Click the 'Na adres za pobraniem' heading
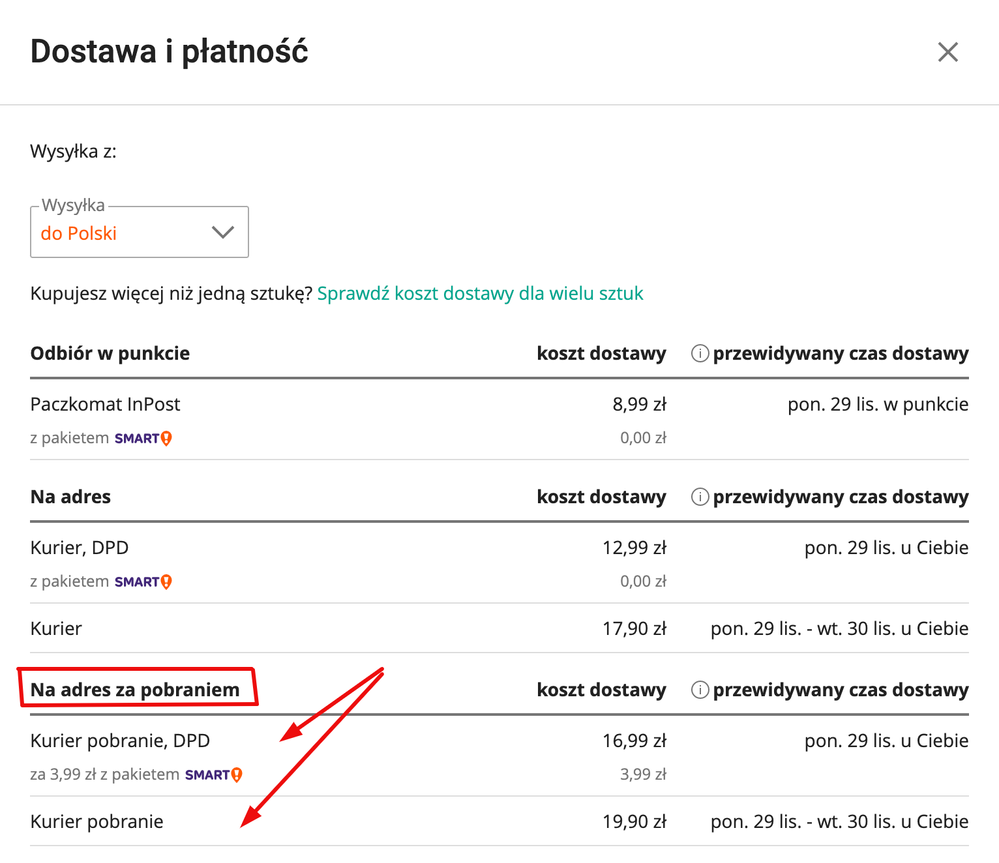Image resolution: width=999 pixels, height=863 pixels. 135,690
